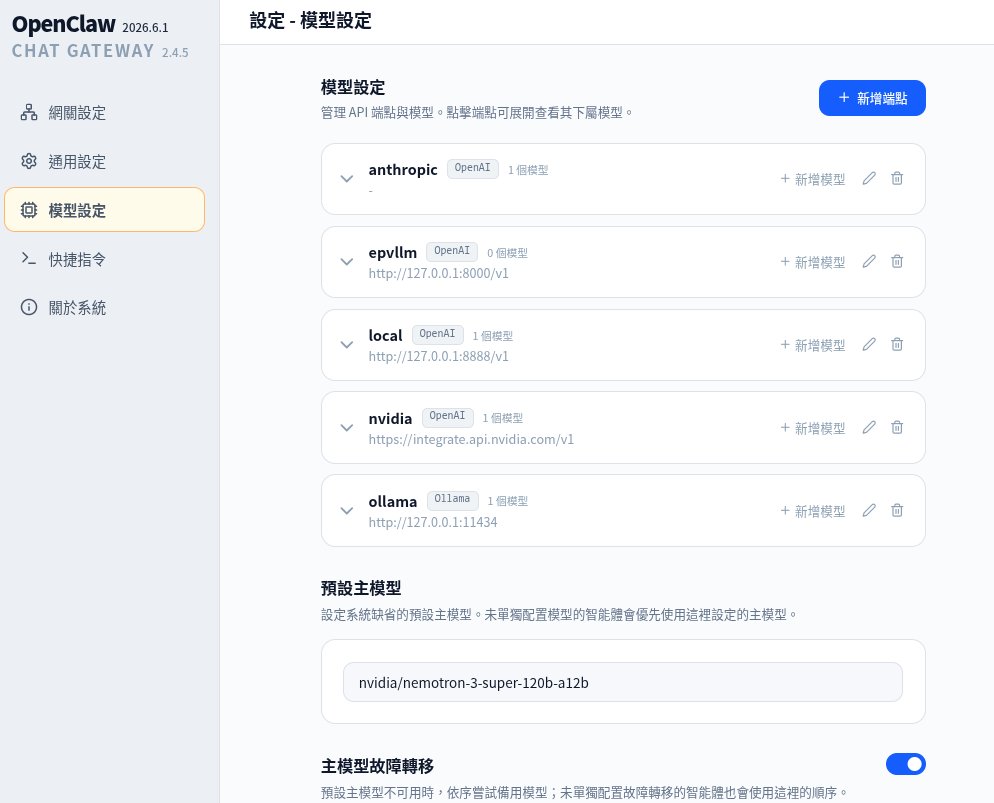Edit the ollama endpoint with pencil icon
This screenshot has height=803, width=994.
869,511
